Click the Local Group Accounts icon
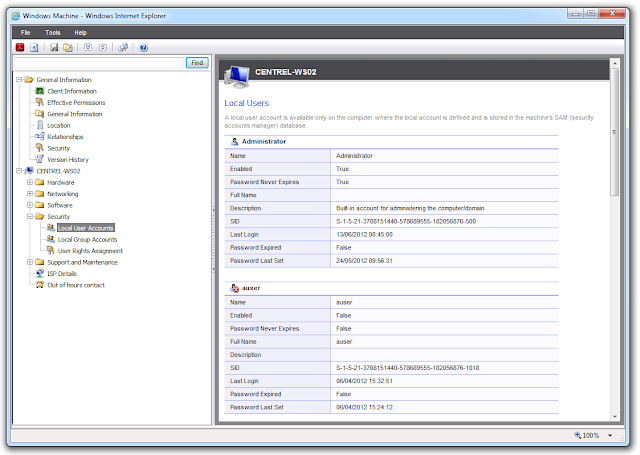The height and width of the screenshot is (455, 640). (51, 239)
